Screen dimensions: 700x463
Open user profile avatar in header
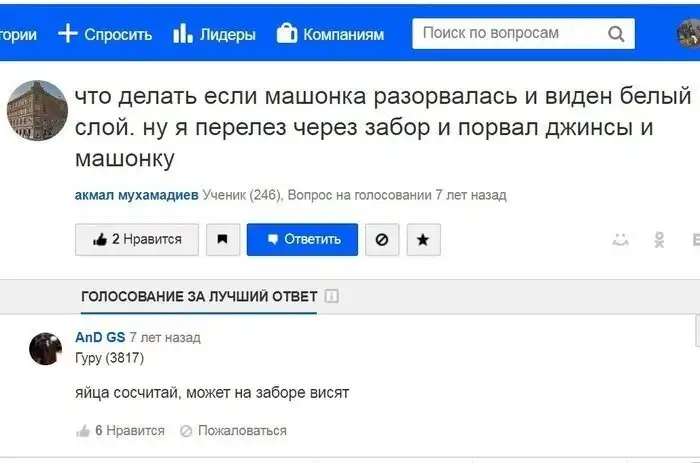[689, 34]
